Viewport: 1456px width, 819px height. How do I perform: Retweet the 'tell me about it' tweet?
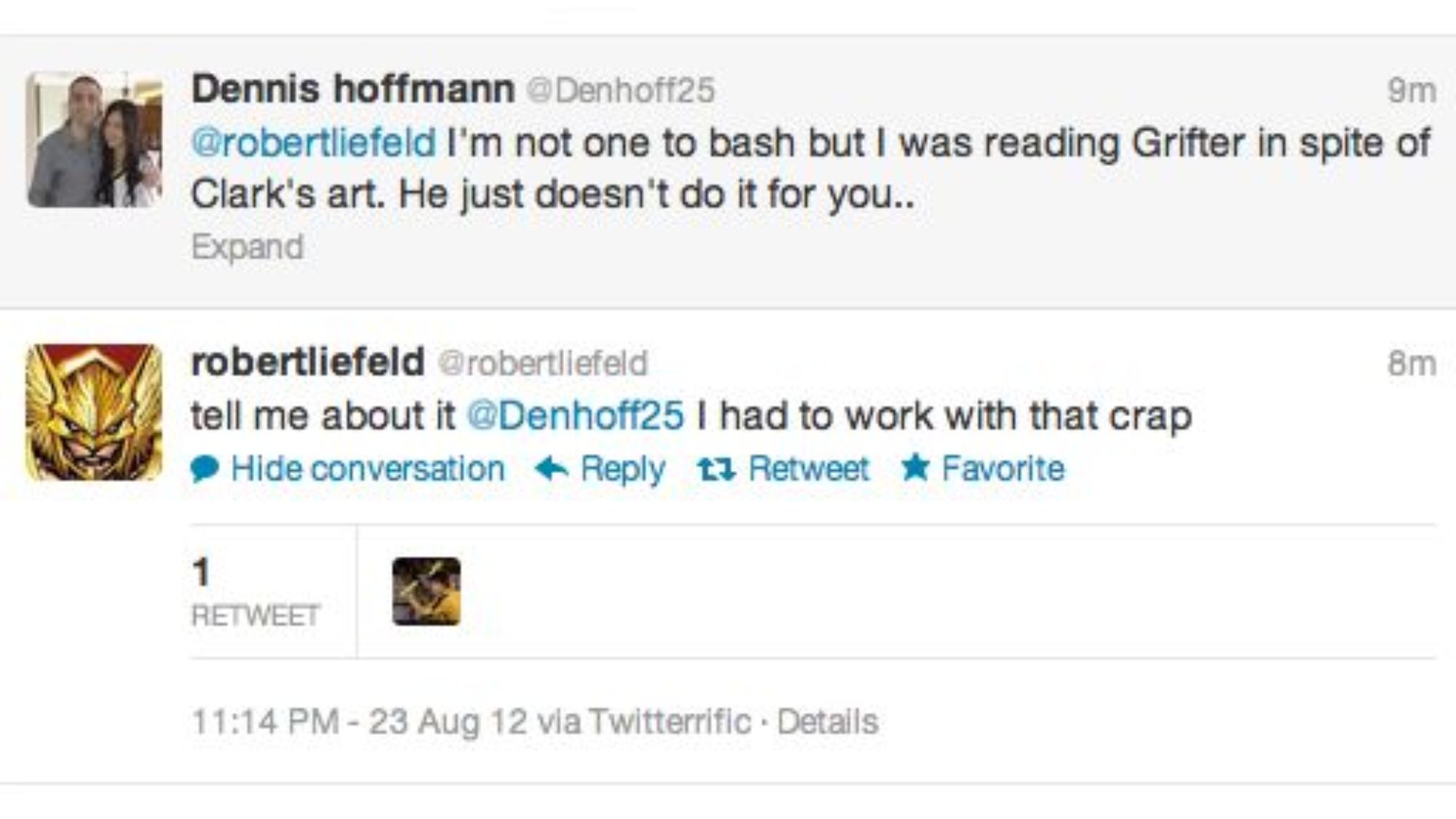(x=808, y=469)
